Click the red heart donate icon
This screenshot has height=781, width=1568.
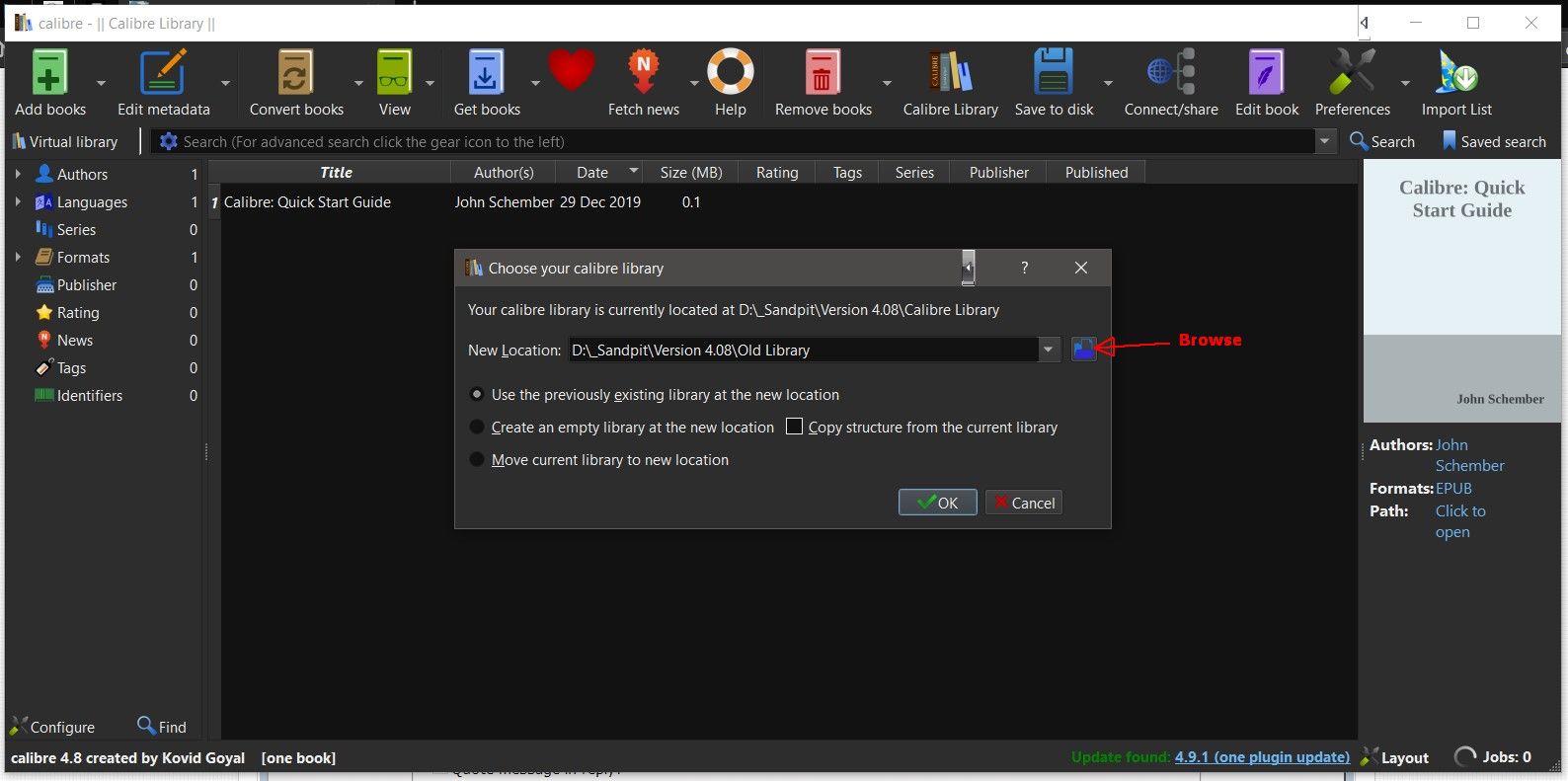click(x=572, y=71)
